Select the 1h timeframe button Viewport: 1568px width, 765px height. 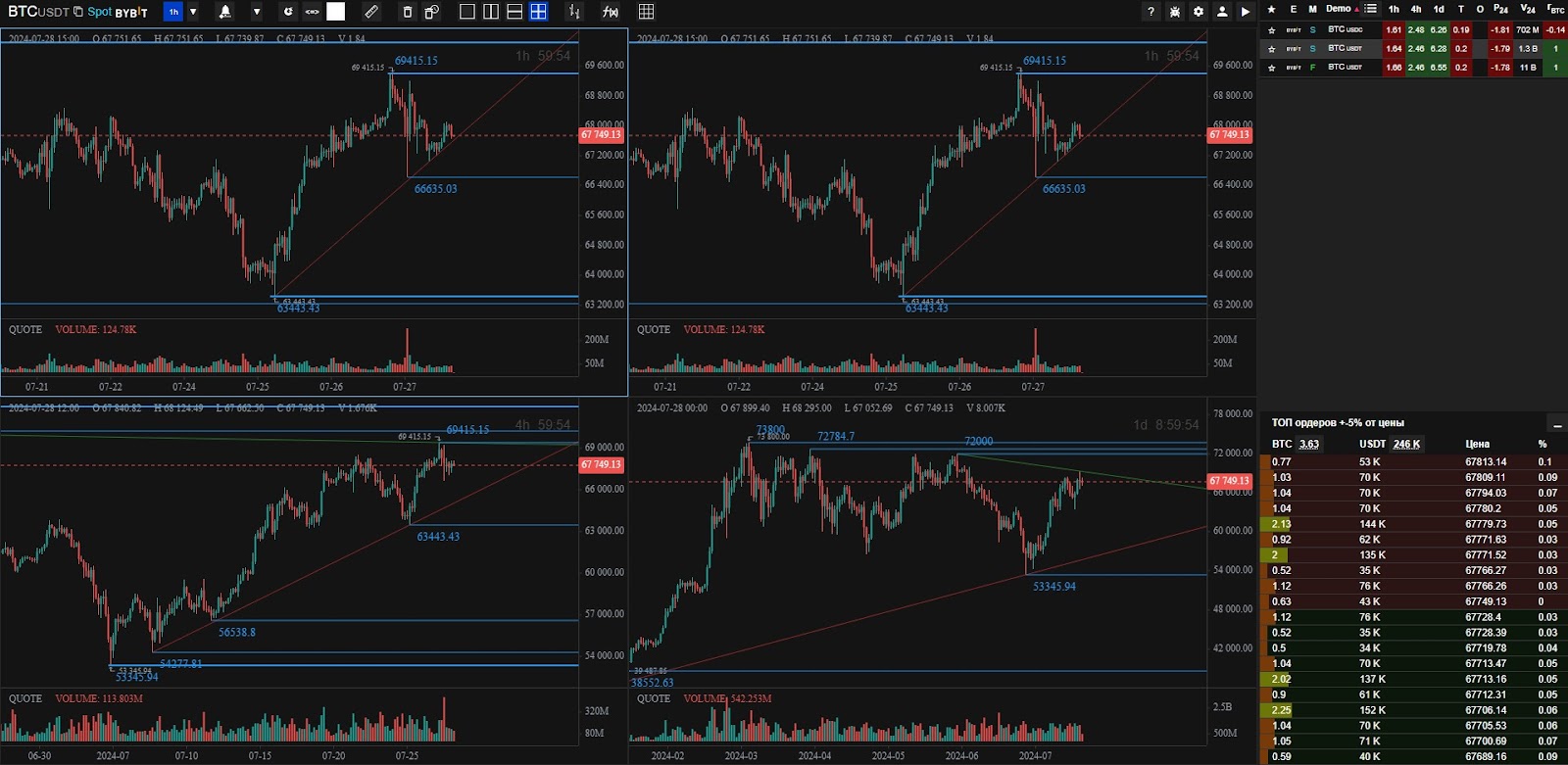[x=173, y=12]
